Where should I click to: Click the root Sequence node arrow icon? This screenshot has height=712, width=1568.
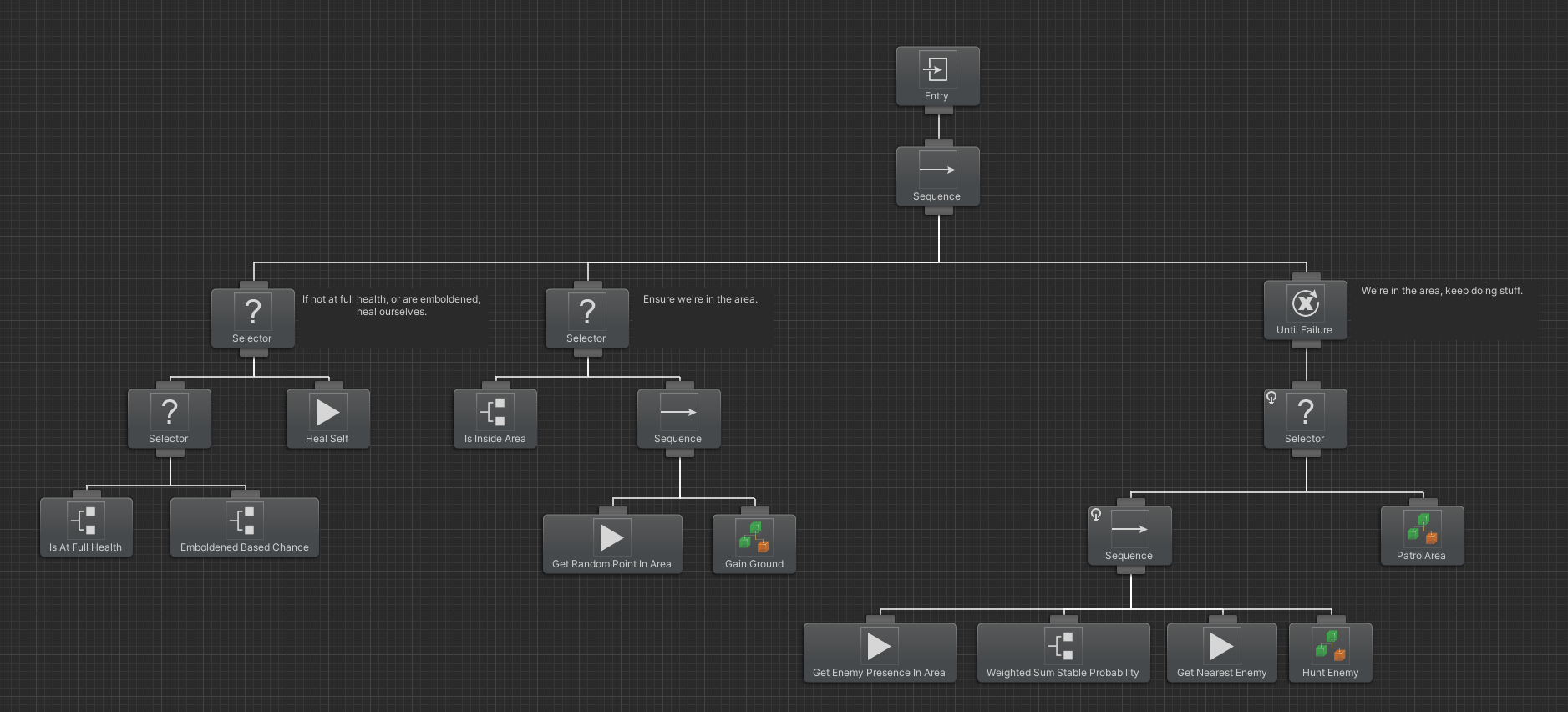(937, 170)
